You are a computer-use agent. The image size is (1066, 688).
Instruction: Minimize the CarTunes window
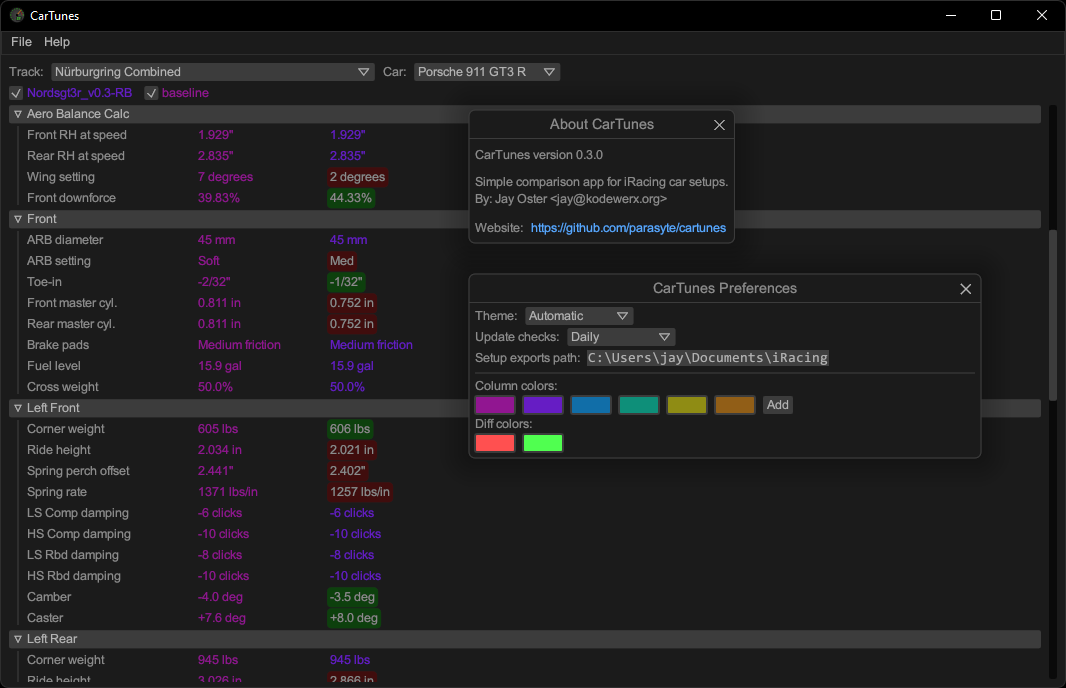(951, 15)
